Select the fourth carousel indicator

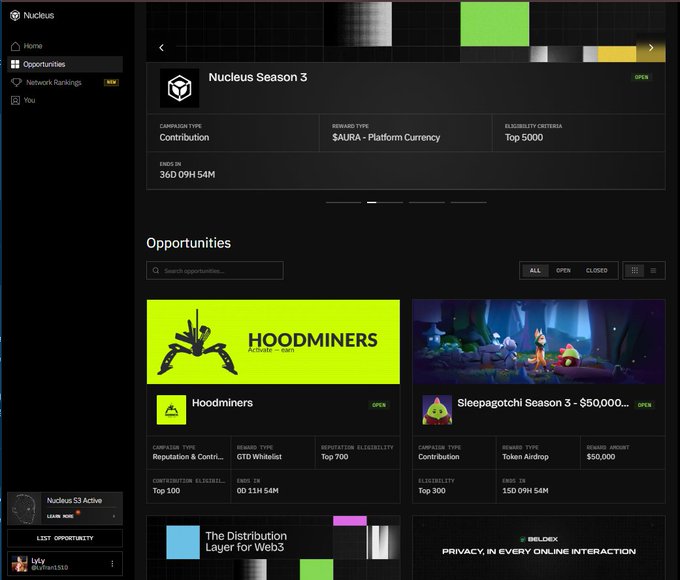pyautogui.click(x=468, y=202)
